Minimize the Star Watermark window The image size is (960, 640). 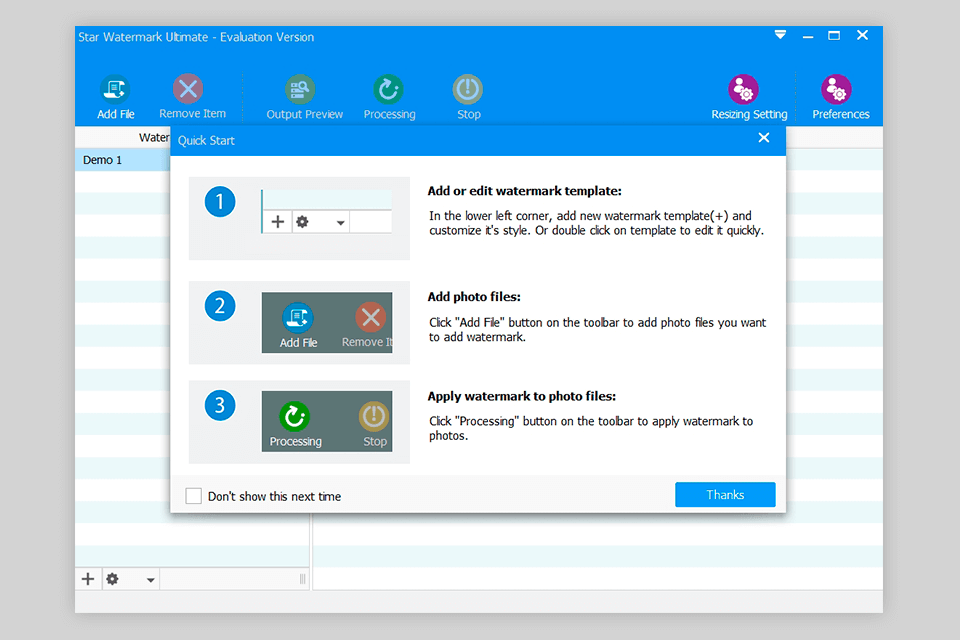808,37
